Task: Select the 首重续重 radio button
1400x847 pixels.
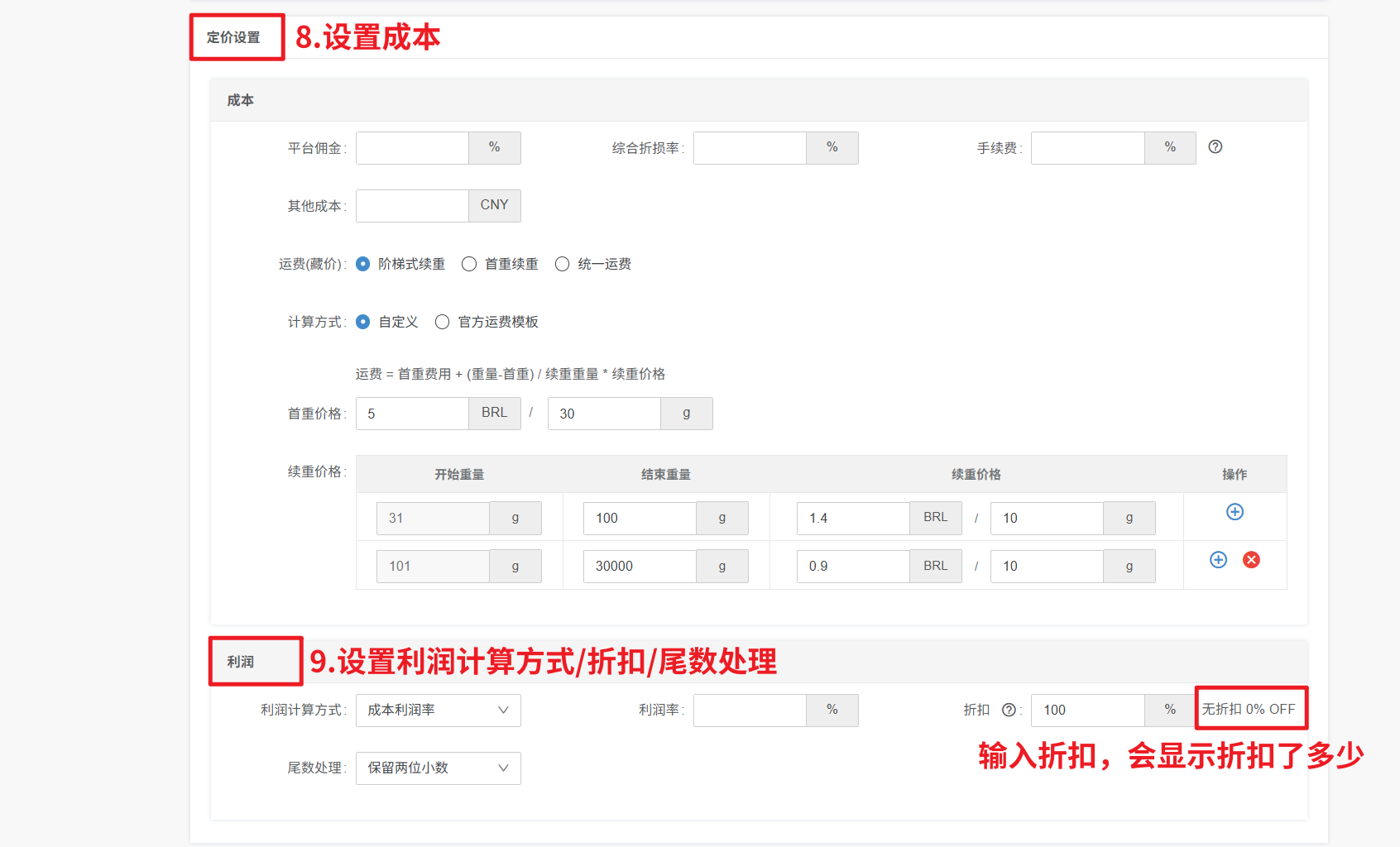Action: tap(469, 264)
